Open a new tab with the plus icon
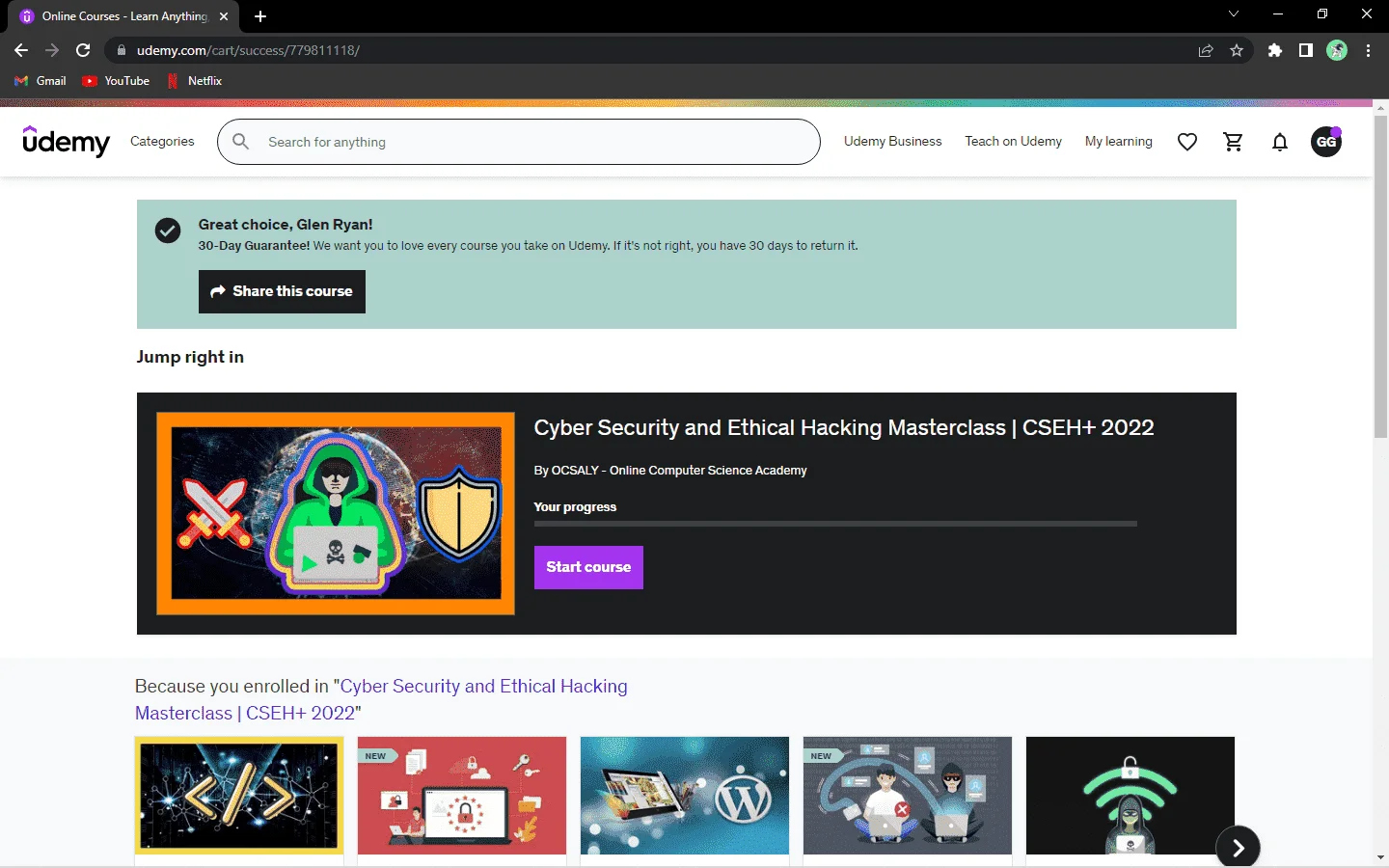 [260, 16]
